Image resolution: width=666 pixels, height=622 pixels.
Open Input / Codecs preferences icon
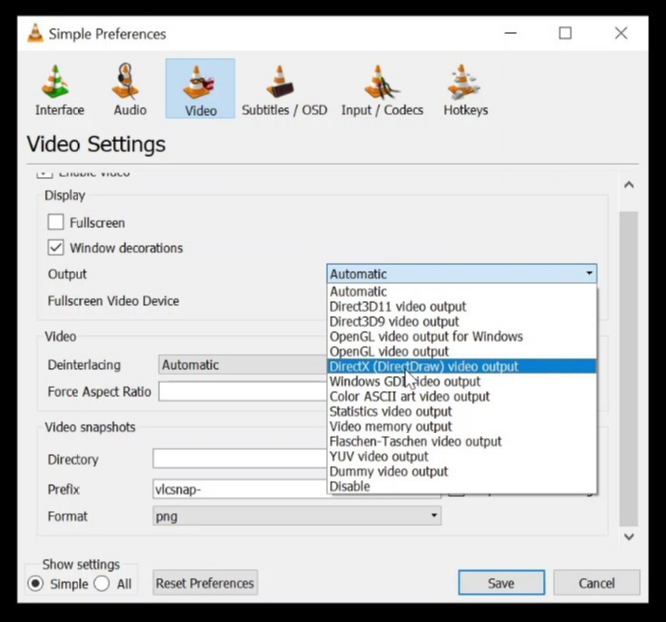[382, 89]
